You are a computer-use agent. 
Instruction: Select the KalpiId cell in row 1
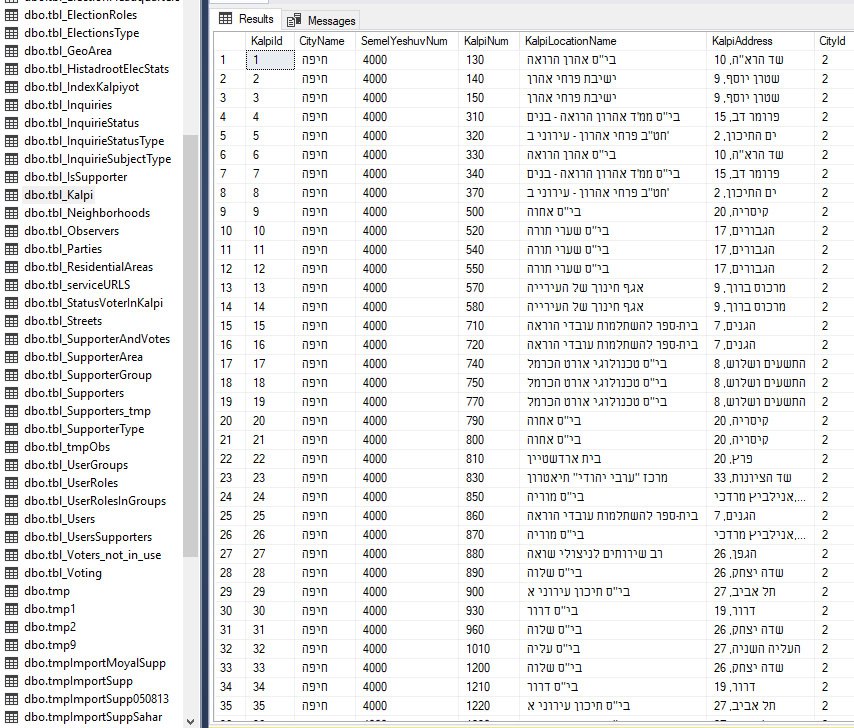click(268, 60)
